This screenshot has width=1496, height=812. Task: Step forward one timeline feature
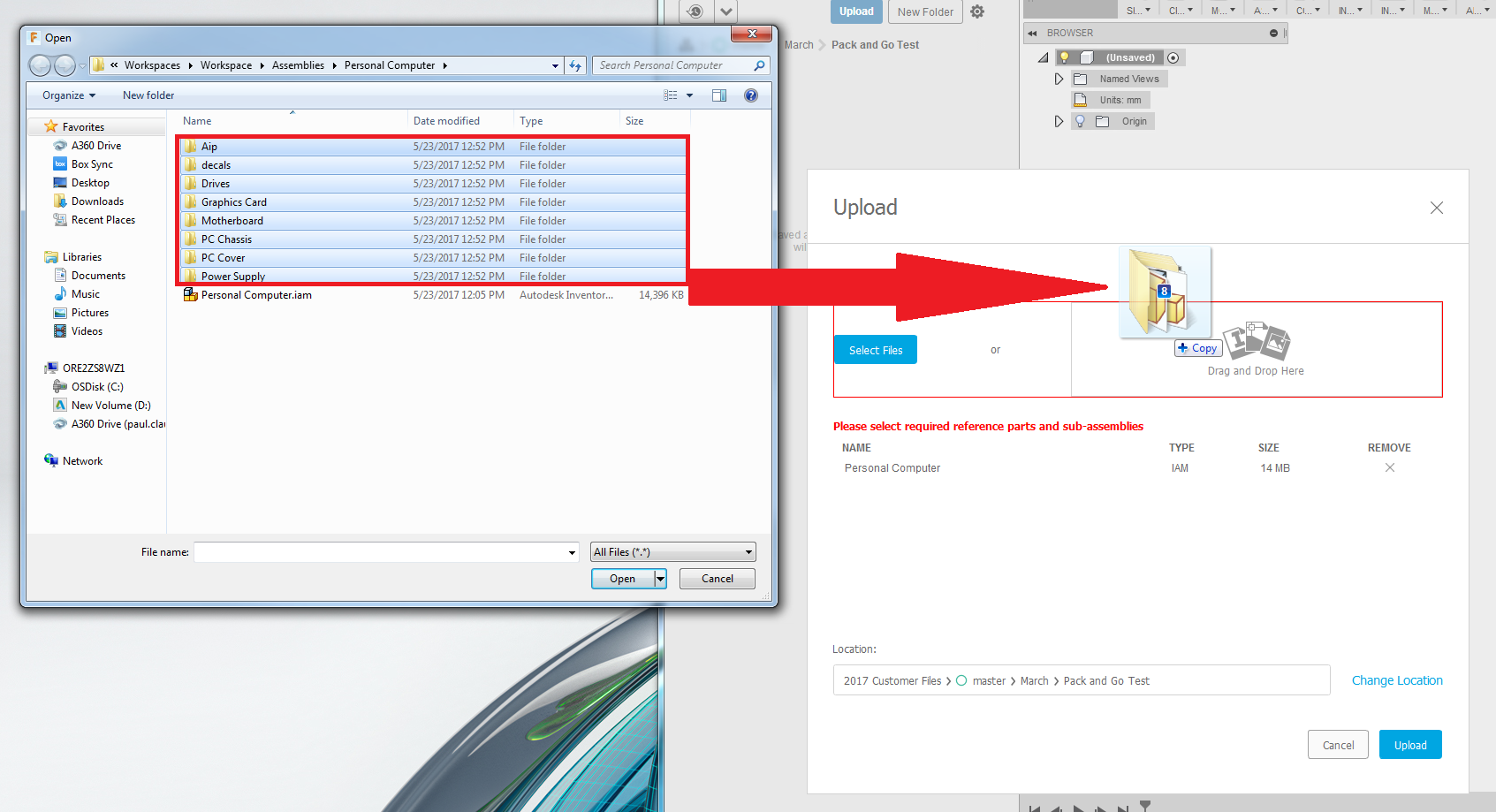point(1100,808)
